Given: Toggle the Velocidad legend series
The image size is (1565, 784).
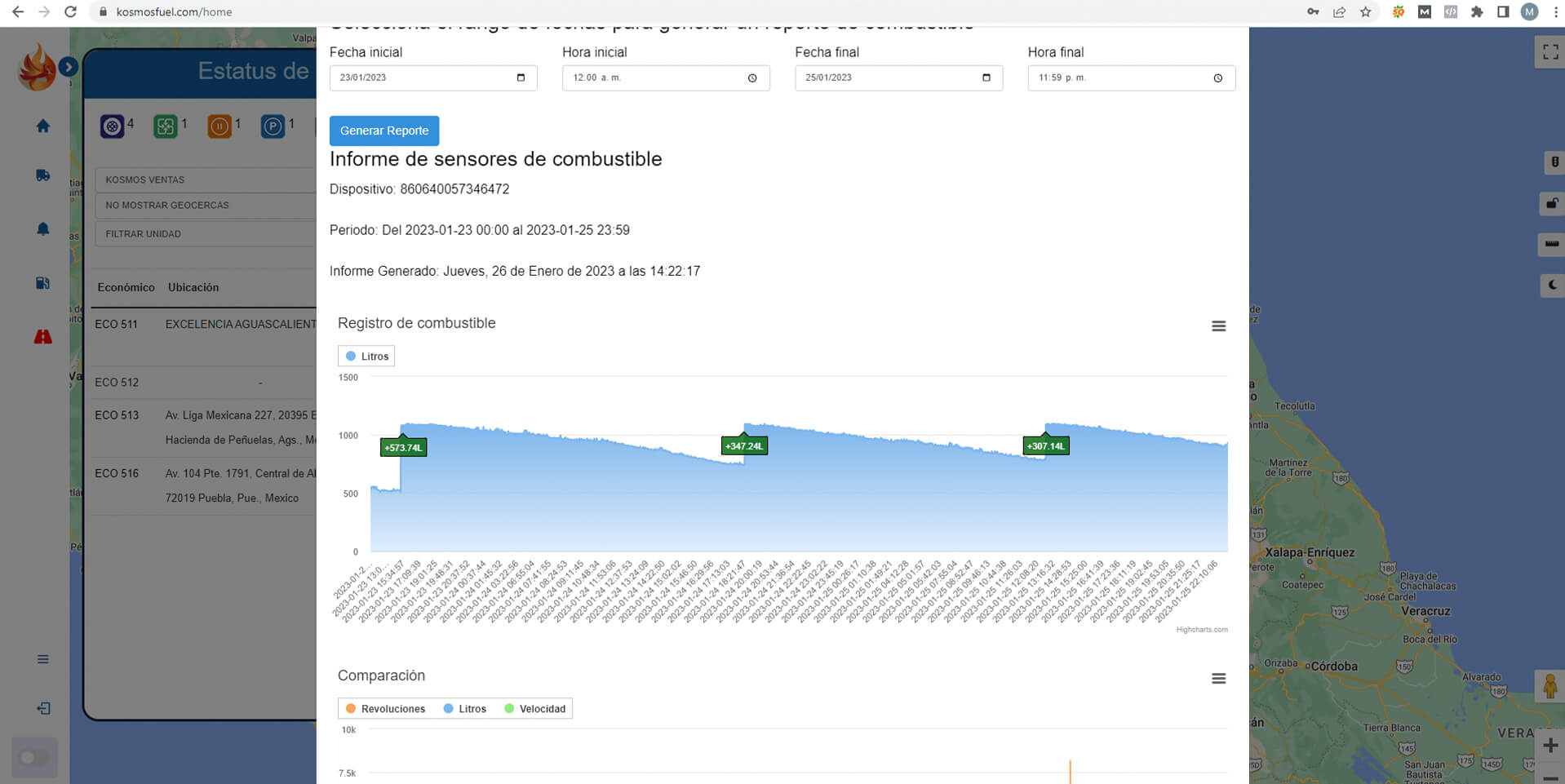Looking at the screenshot, I should pyautogui.click(x=535, y=709).
